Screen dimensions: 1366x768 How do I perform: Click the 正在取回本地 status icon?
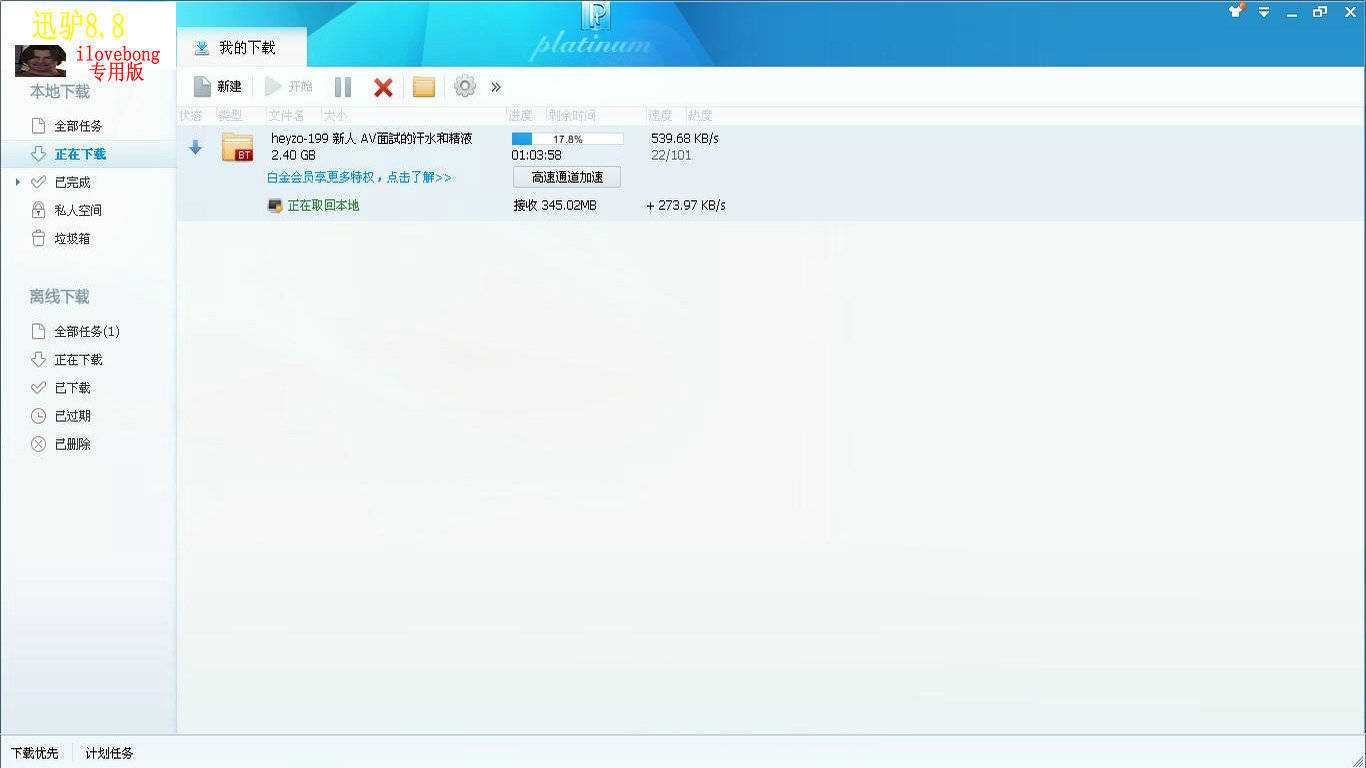coord(275,205)
